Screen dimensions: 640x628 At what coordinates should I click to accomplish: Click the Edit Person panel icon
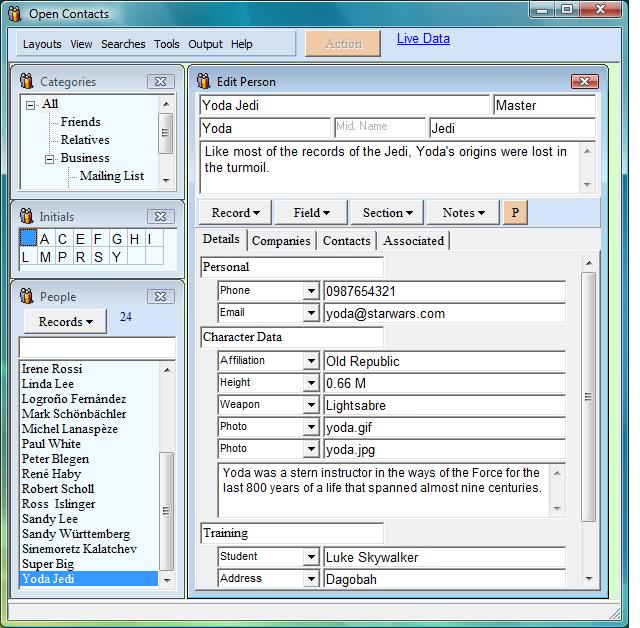(x=203, y=81)
